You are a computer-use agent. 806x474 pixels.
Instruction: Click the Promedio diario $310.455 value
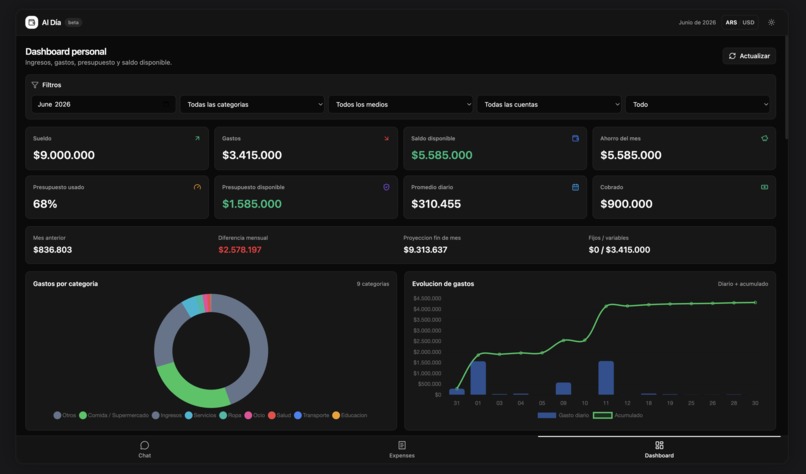436,204
